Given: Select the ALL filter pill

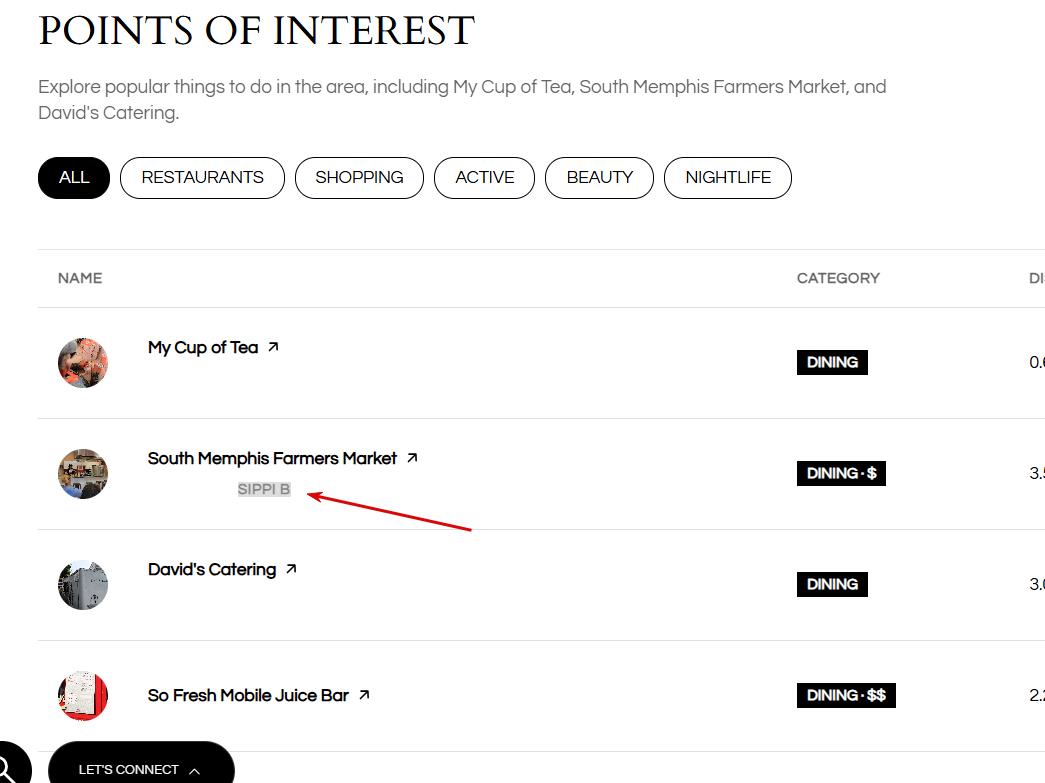Looking at the screenshot, I should [x=74, y=178].
